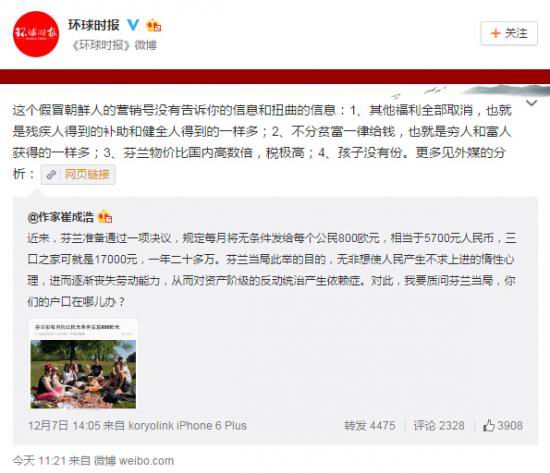Click the 微博 weibo.com source link
550x473 pixels.
click(x=134, y=460)
